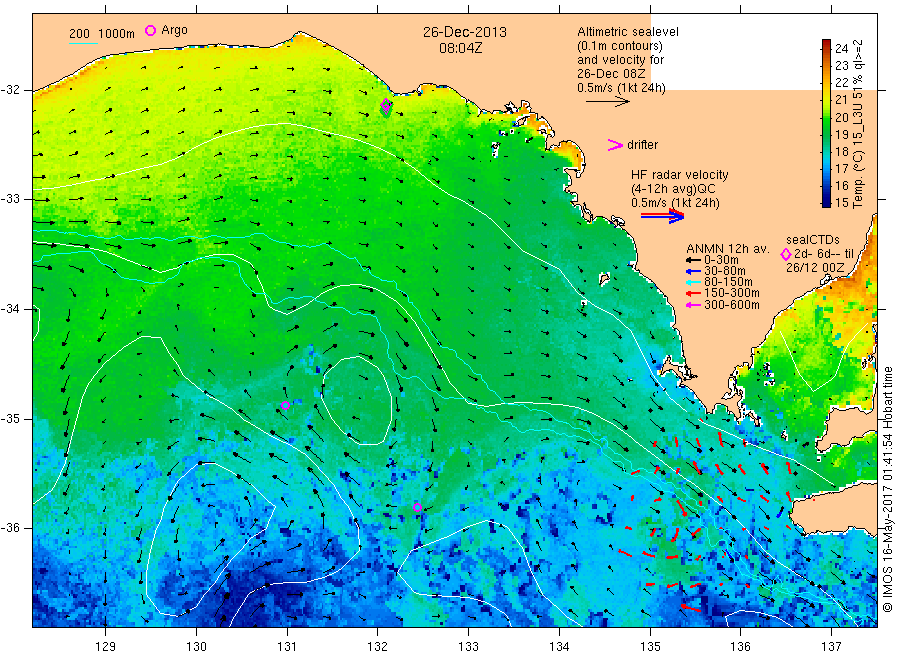Click the '26-Dec-2013' date label

click(465, 32)
